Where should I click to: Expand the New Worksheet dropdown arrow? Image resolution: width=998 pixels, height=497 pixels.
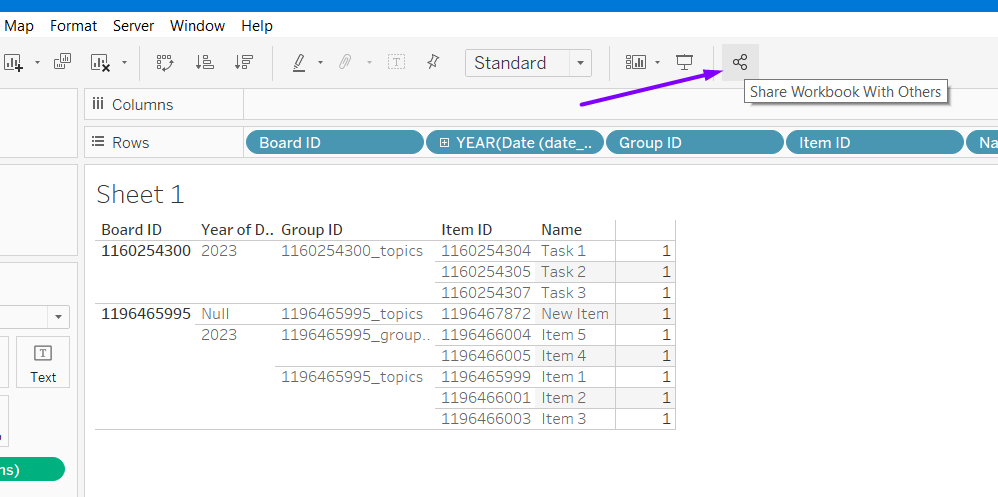[37, 62]
